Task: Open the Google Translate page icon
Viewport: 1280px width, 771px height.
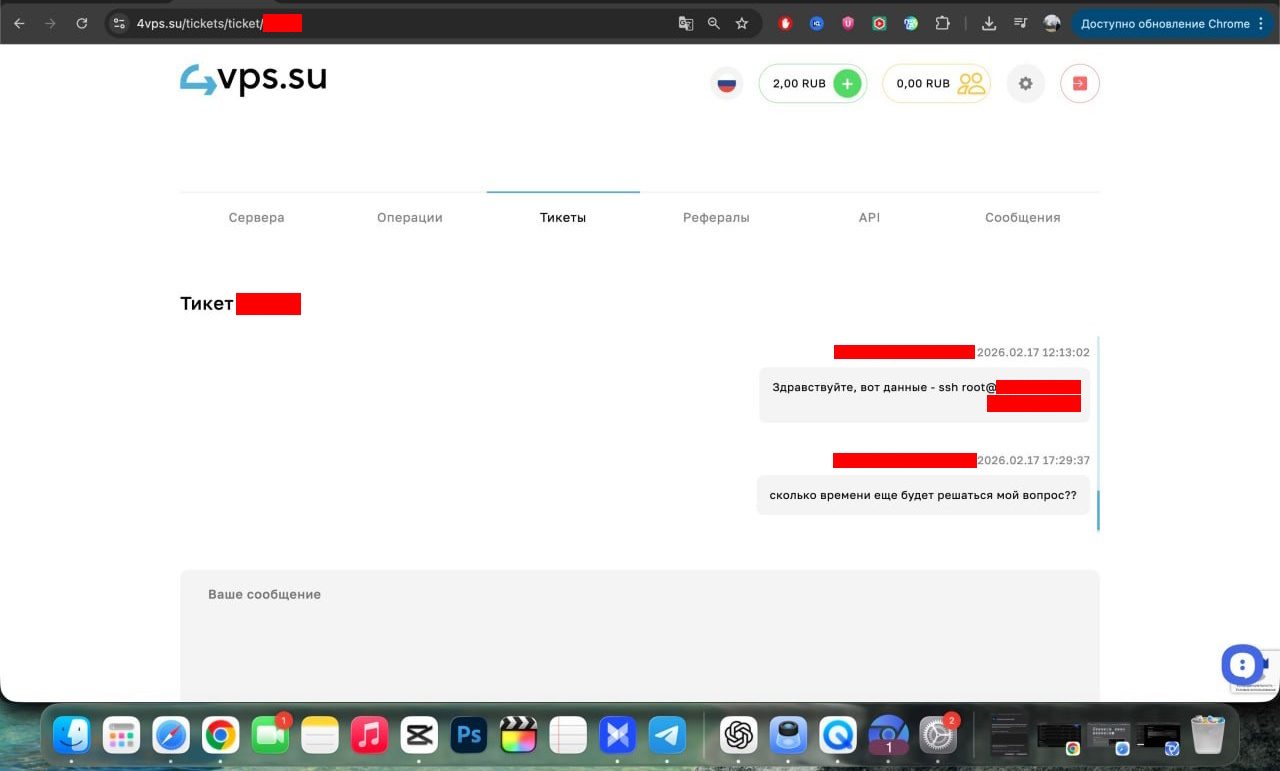Action: (686, 24)
